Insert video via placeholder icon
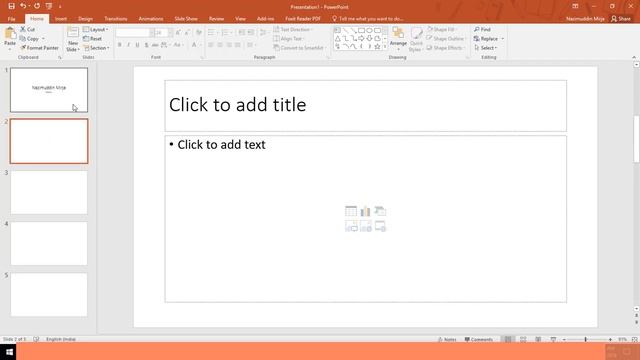 [x=380, y=226]
